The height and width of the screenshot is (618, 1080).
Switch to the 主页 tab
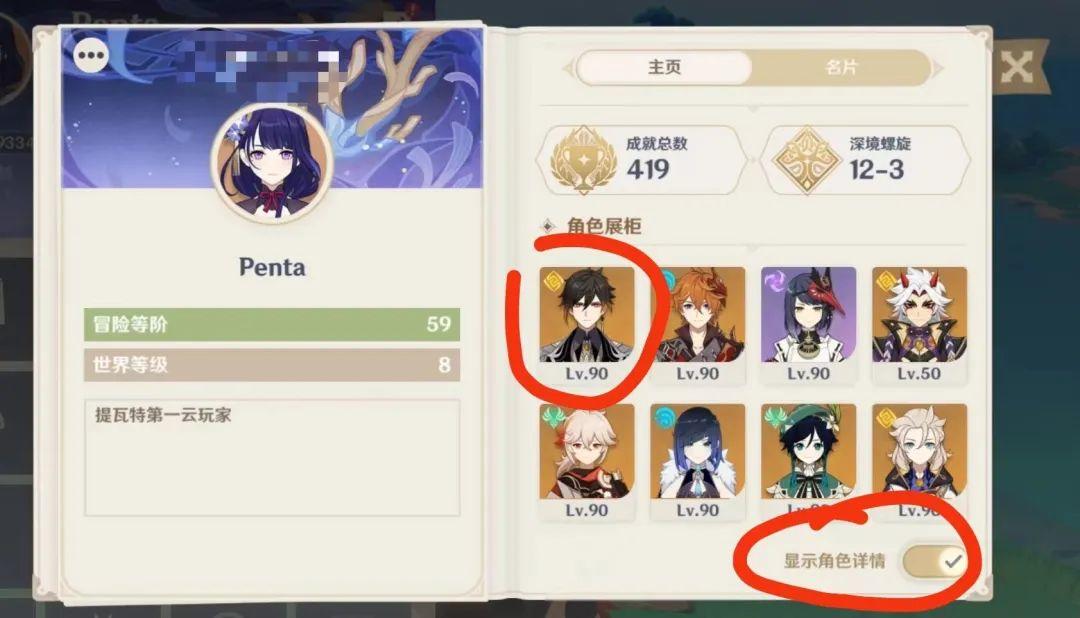664,68
